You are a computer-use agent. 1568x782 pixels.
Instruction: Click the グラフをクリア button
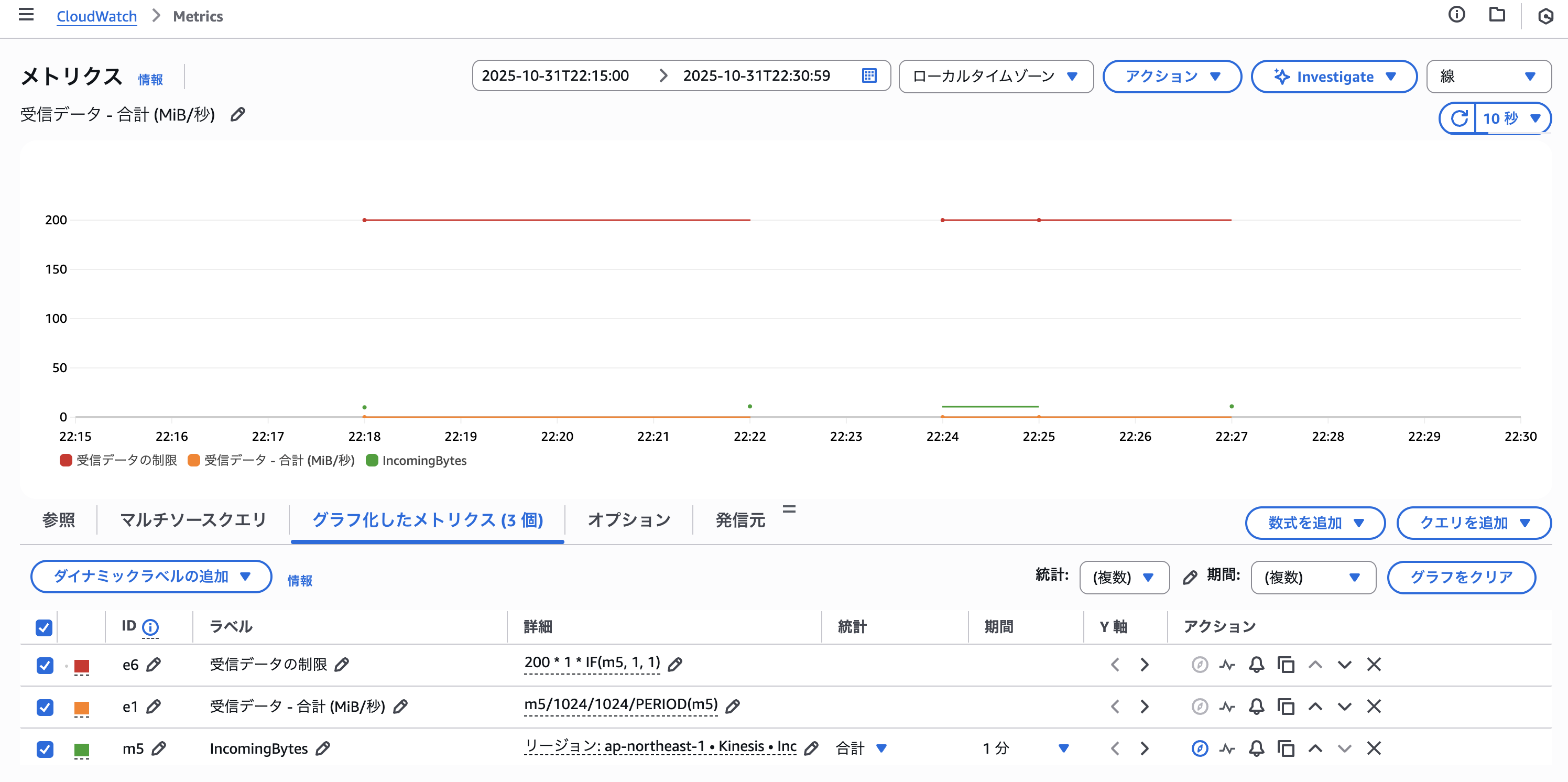(1461, 577)
